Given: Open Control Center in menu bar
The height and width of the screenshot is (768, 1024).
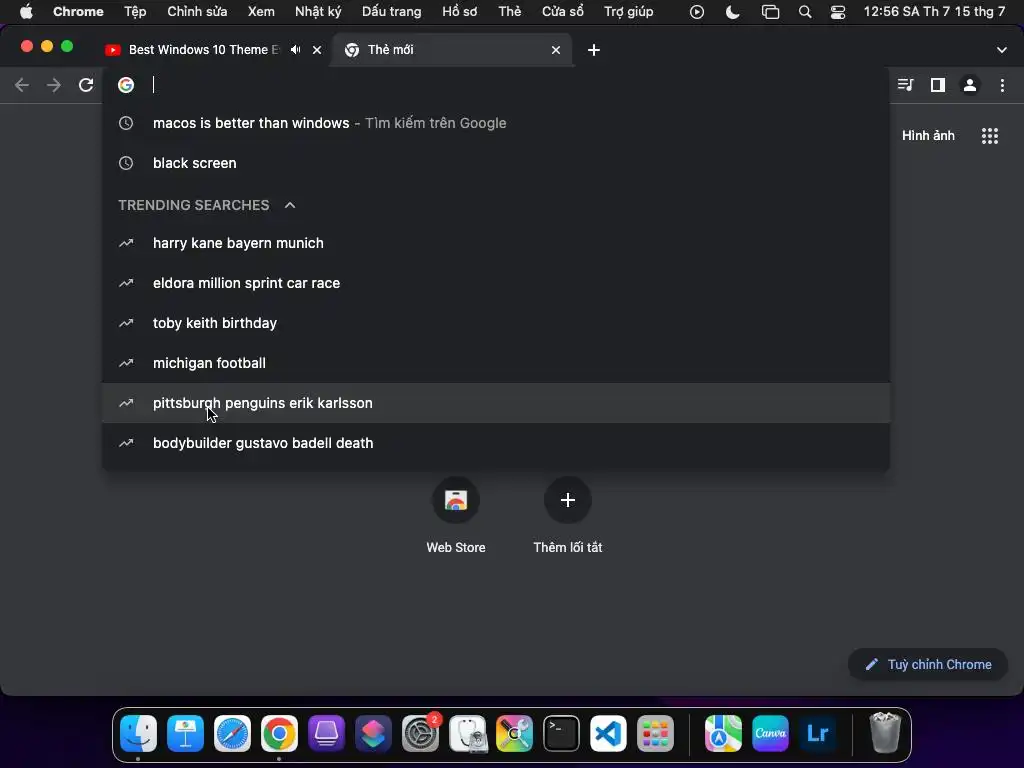Looking at the screenshot, I should pos(838,12).
